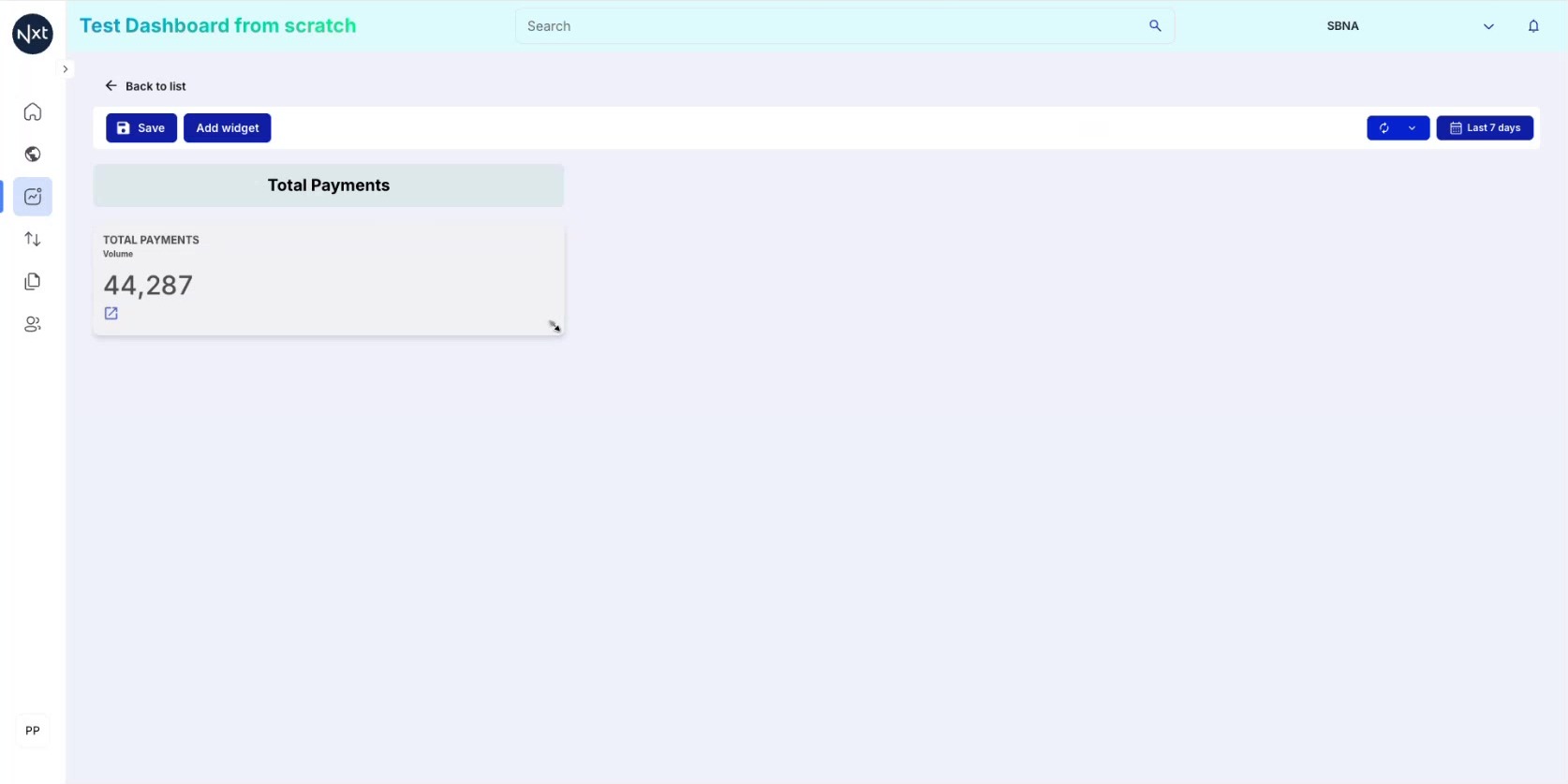Expand the sidebar with chevron
The height and width of the screenshot is (784, 1568).
coord(65,69)
